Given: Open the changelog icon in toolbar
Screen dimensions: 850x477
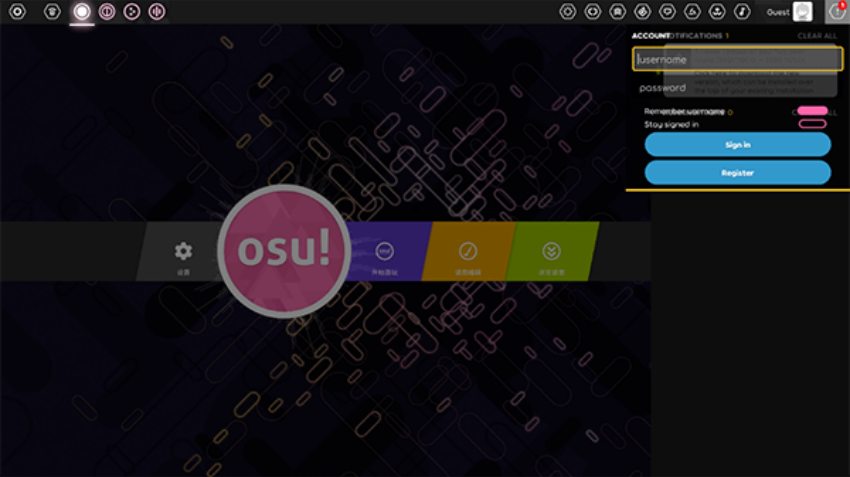Looking at the screenshot, I should tap(593, 11).
